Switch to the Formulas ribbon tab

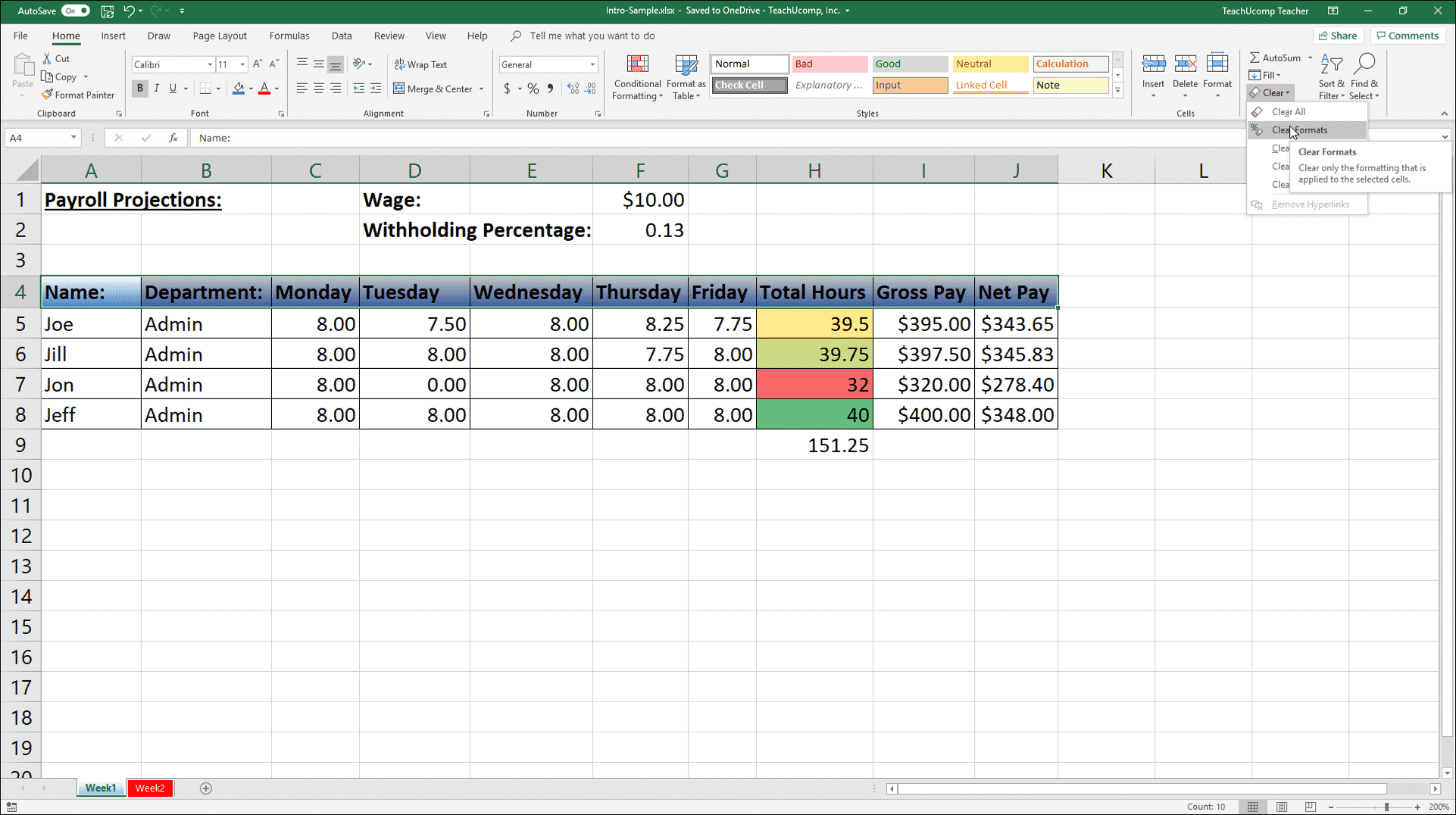(x=289, y=36)
